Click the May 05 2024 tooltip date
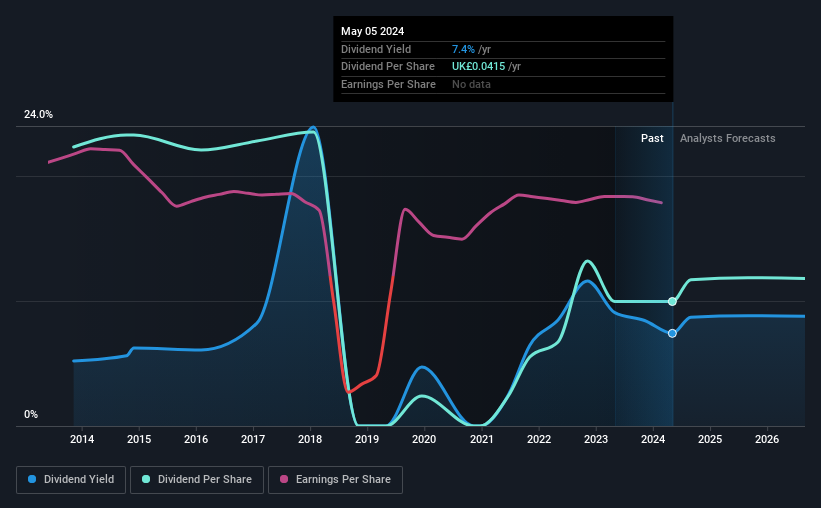The height and width of the screenshot is (508, 821). tap(372, 31)
